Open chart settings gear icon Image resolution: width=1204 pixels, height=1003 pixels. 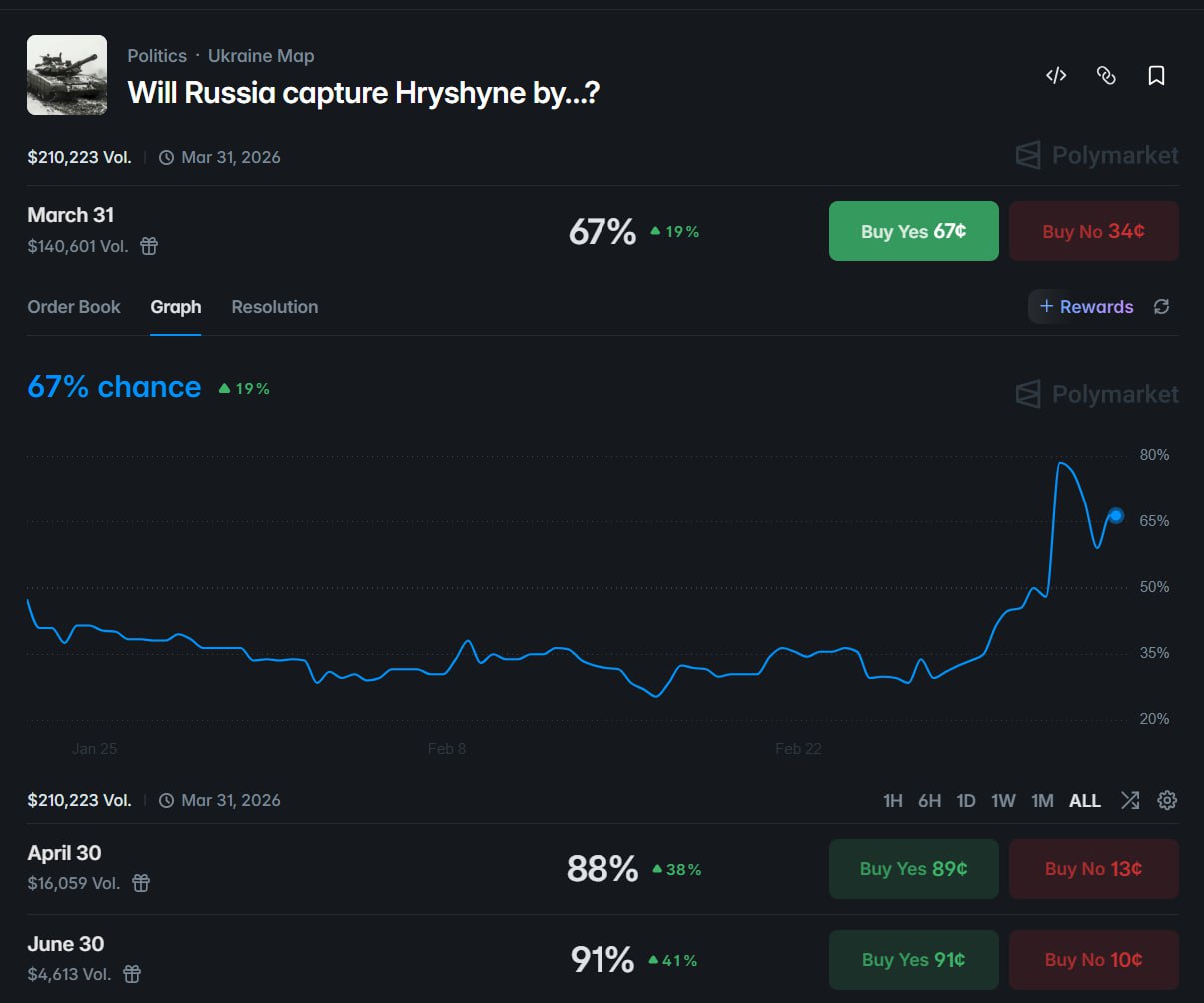[x=1167, y=800]
